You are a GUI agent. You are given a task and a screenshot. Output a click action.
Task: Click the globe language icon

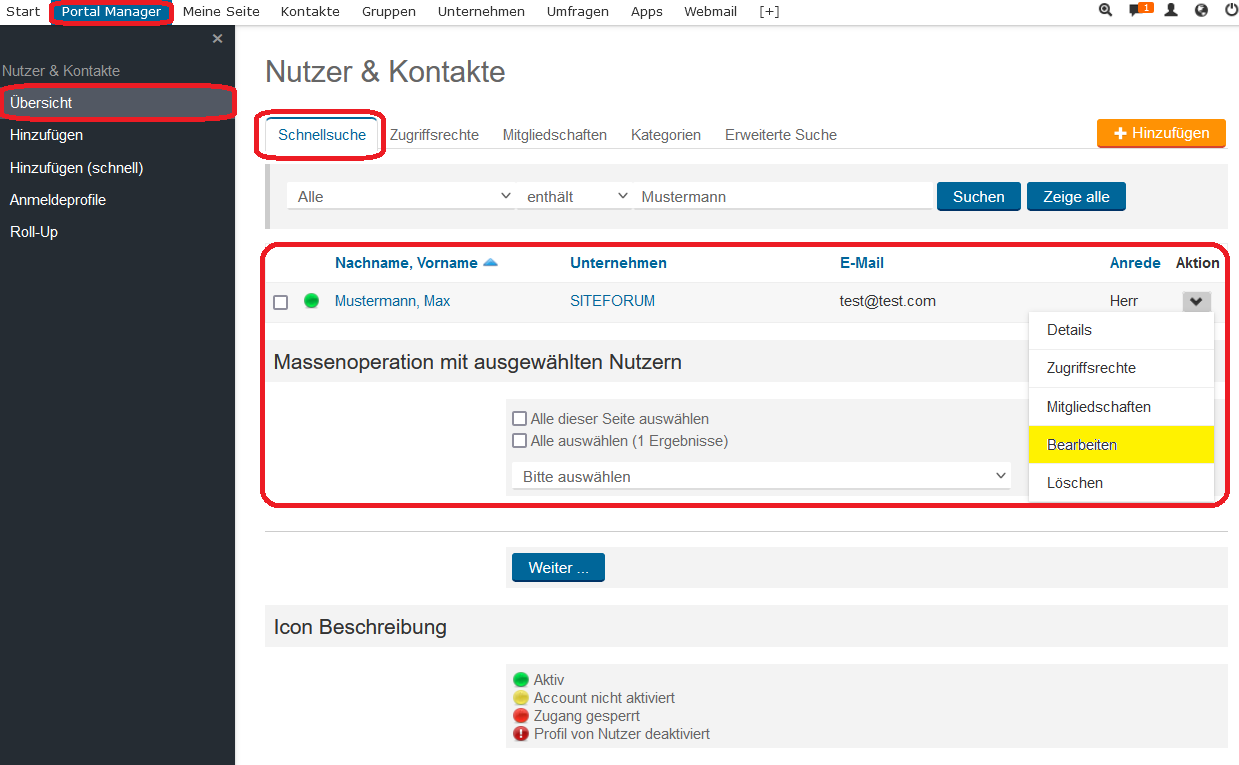point(1201,11)
